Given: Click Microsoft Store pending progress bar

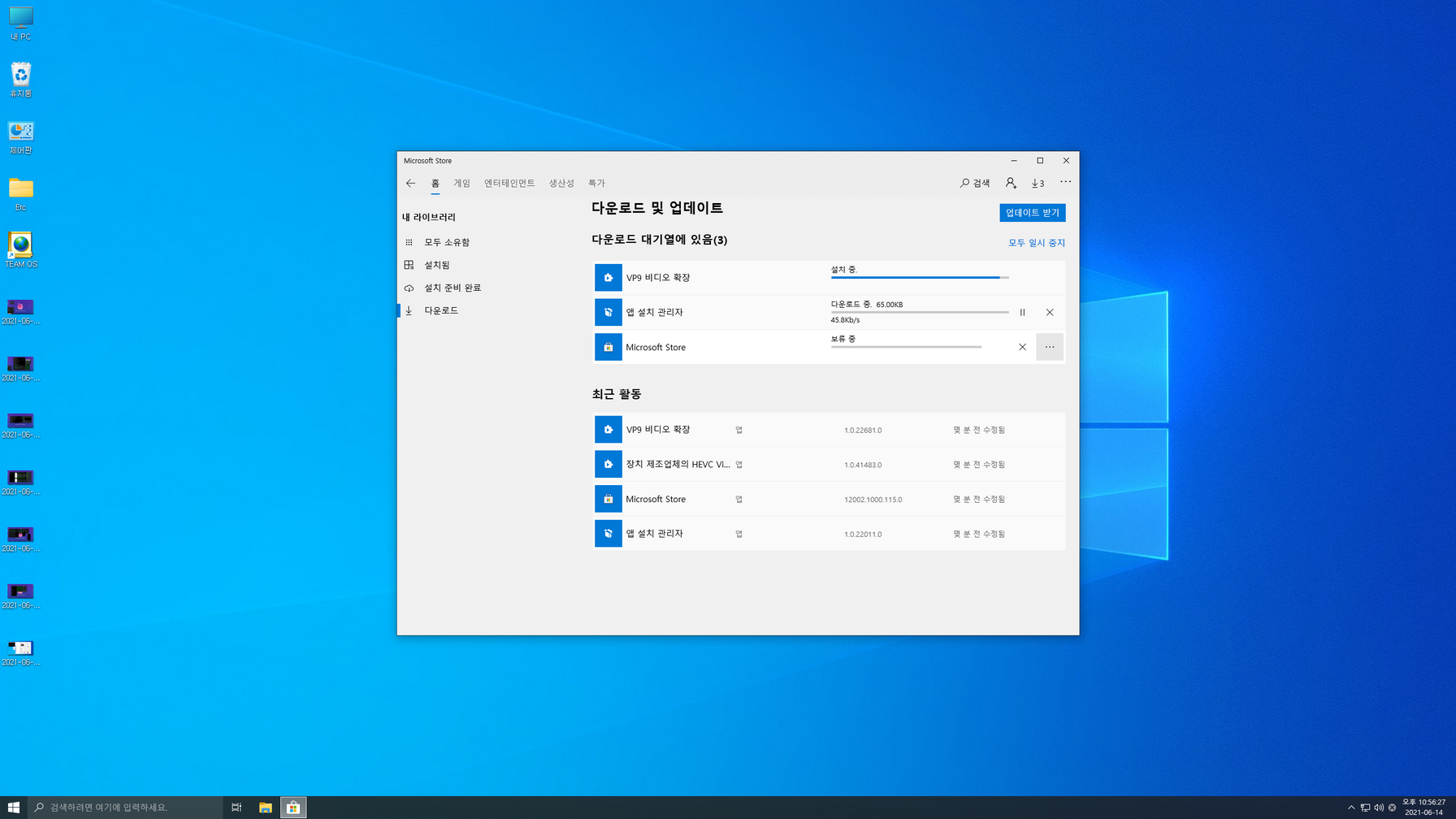Looking at the screenshot, I should [906, 347].
